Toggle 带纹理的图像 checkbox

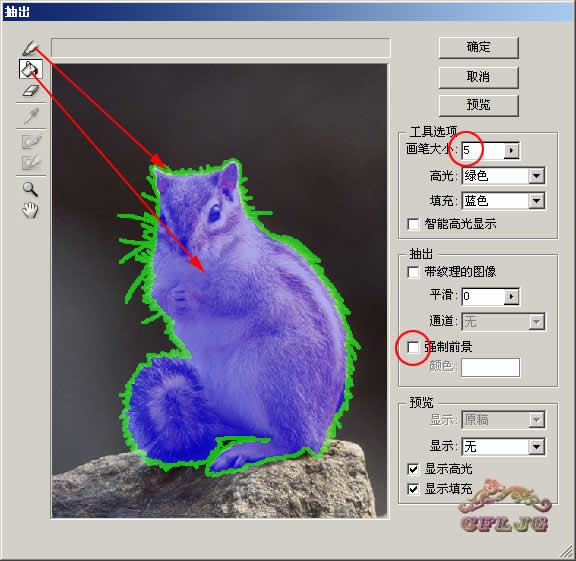coord(413,272)
